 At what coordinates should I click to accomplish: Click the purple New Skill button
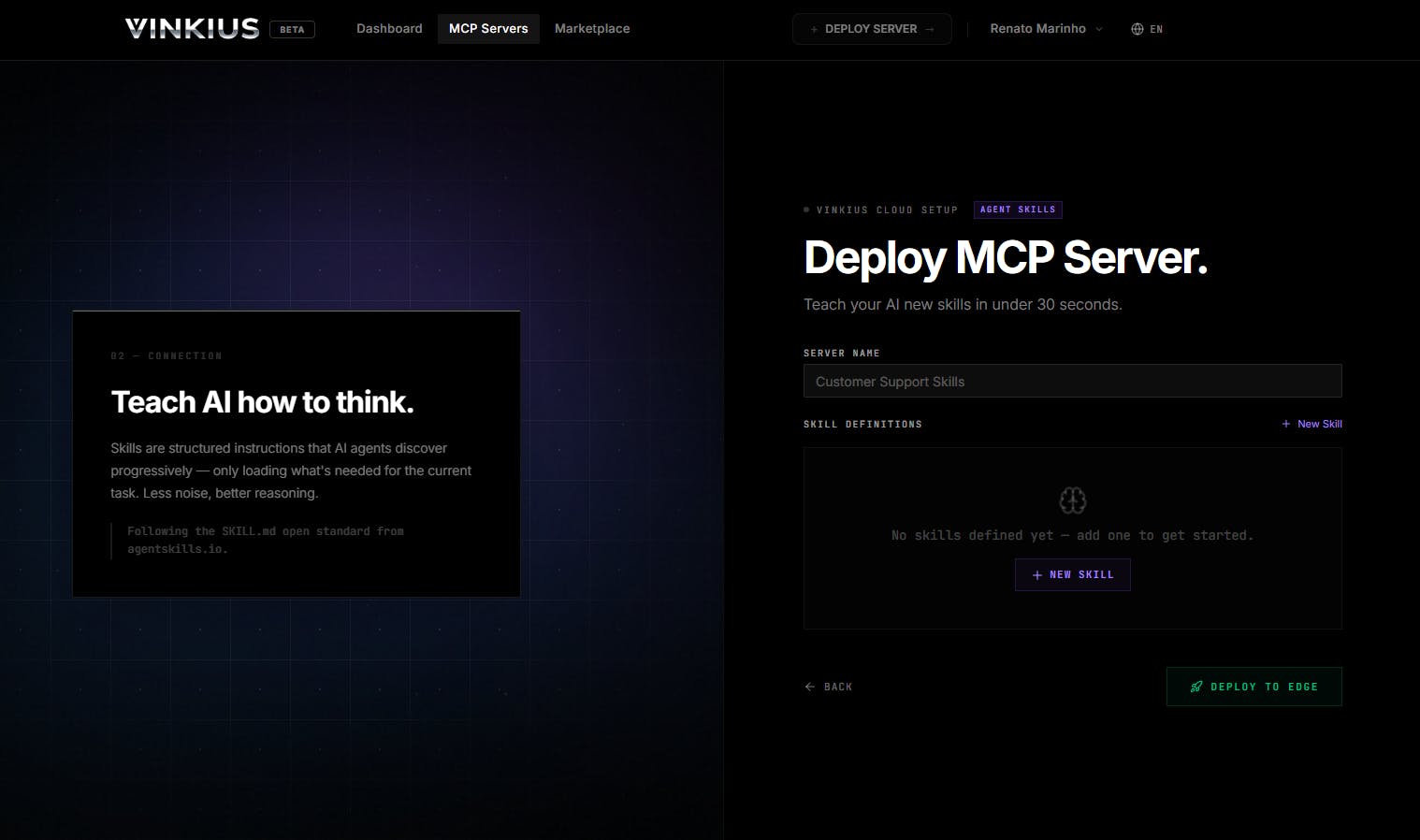pos(1073,574)
